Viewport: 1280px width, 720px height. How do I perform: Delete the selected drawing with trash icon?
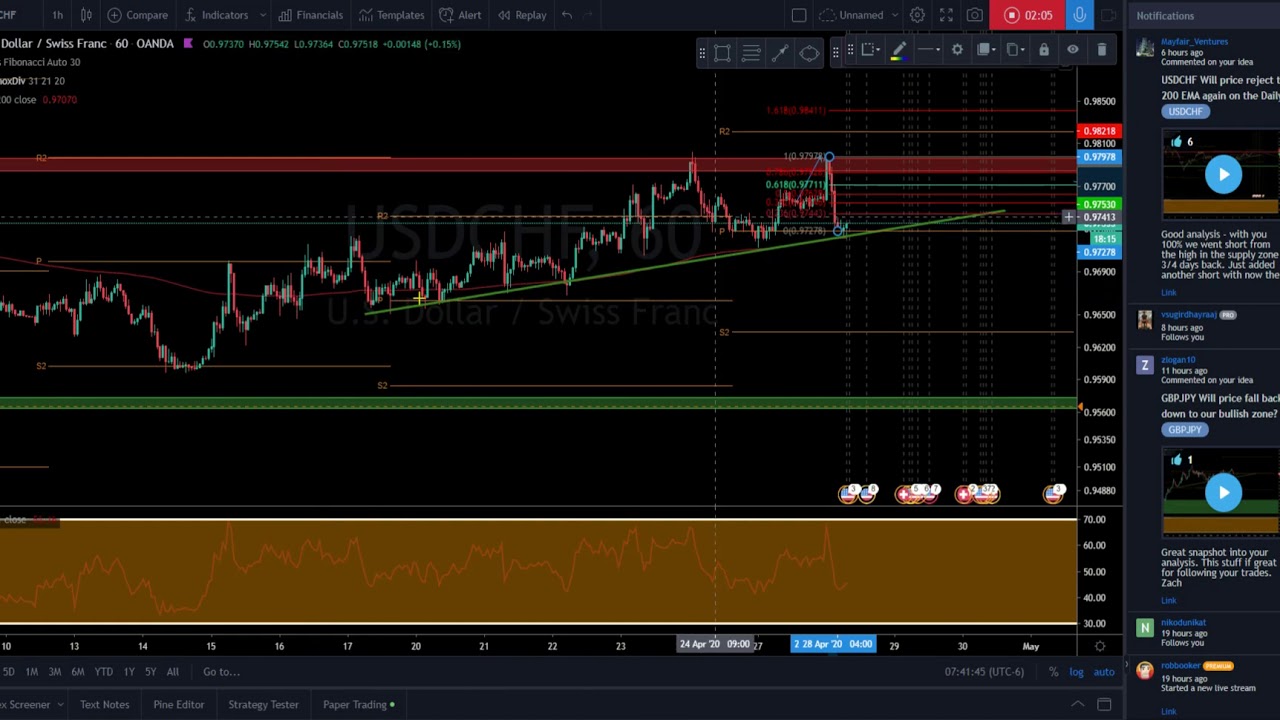pos(1102,50)
